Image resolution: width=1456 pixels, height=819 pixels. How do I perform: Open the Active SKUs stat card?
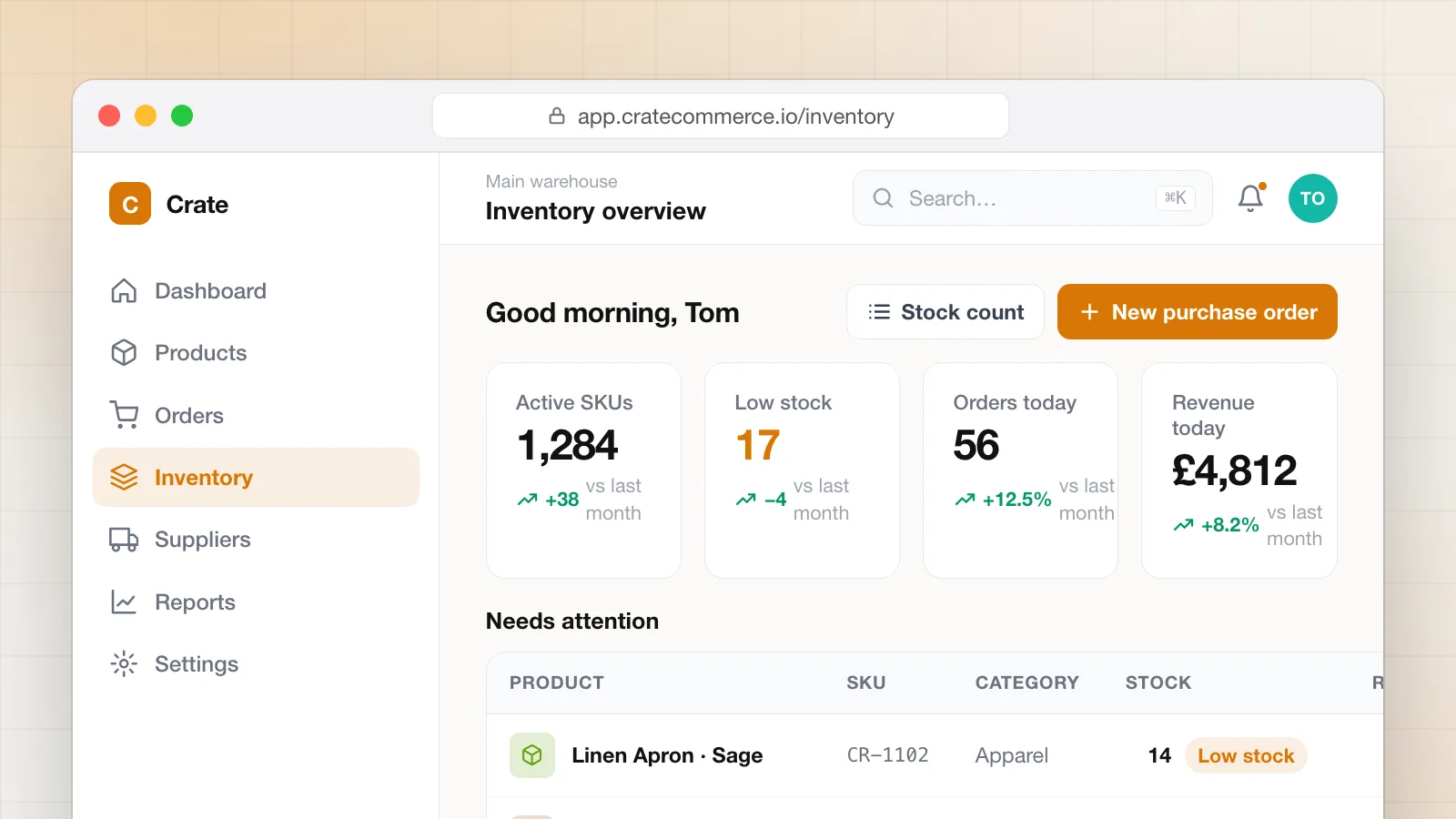click(584, 470)
